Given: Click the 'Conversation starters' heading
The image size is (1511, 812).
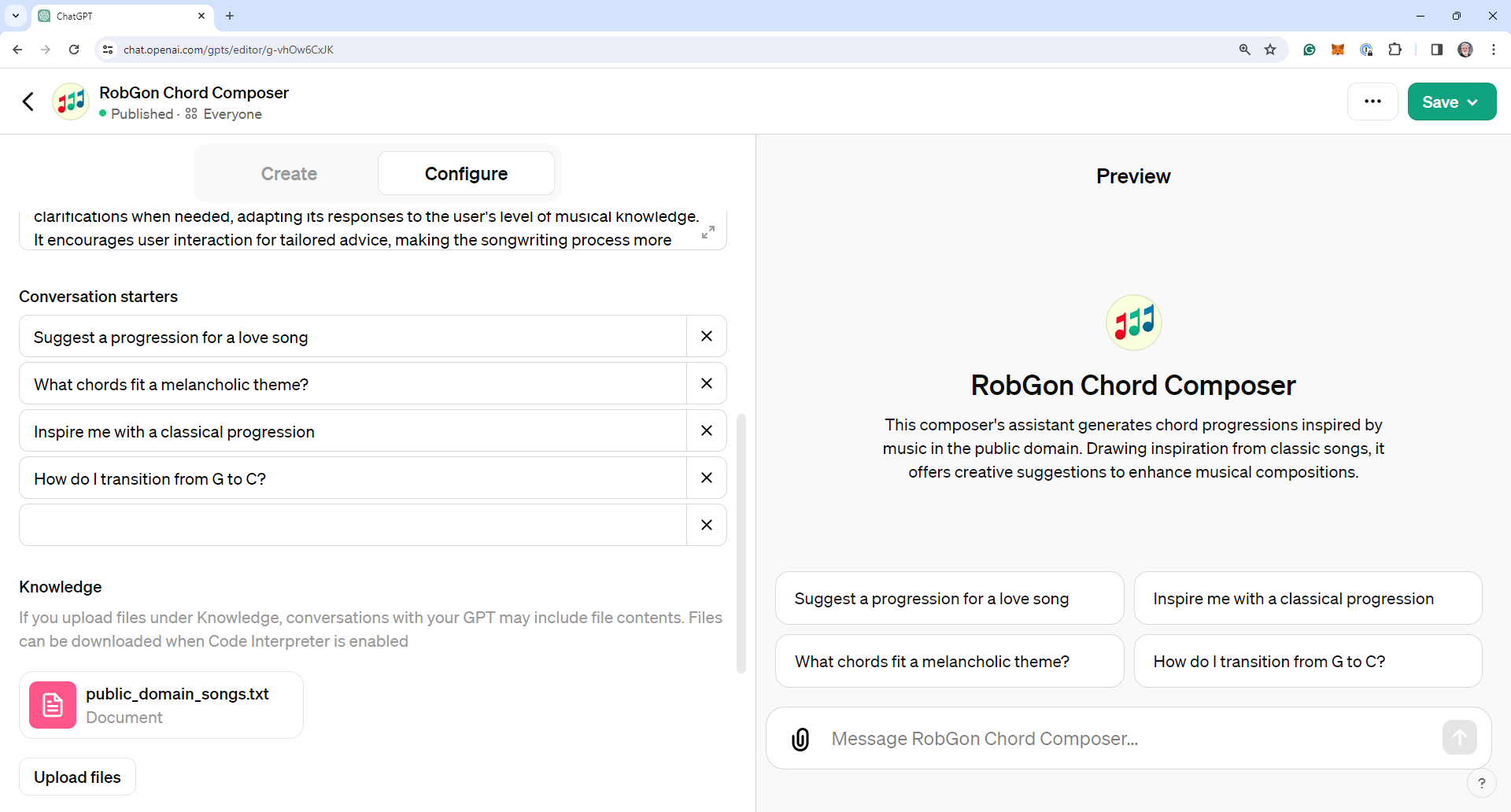Looking at the screenshot, I should coord(98,297).
